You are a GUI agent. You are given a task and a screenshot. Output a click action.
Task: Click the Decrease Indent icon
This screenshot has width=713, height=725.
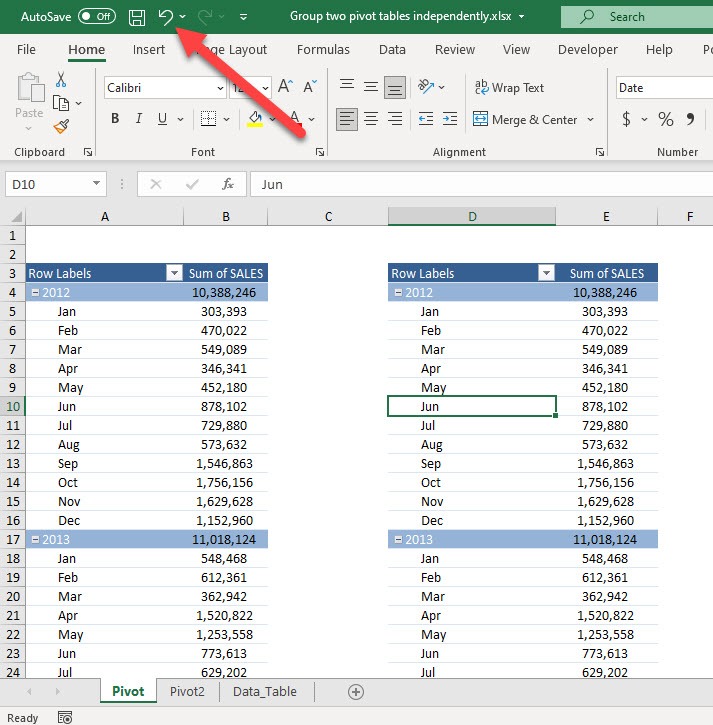[426, 119]
